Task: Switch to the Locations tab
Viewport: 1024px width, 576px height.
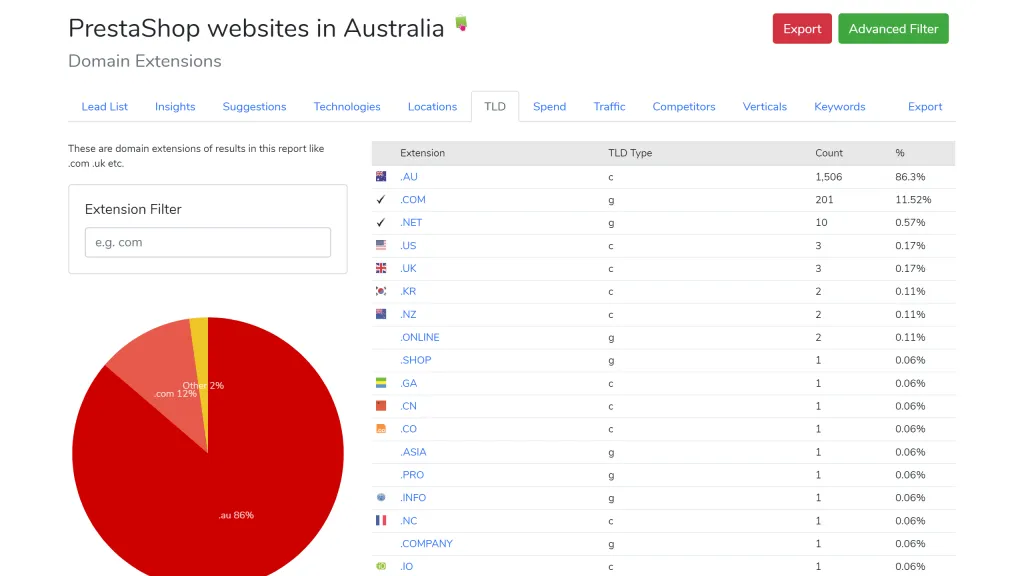Action: tap(432, 106)
